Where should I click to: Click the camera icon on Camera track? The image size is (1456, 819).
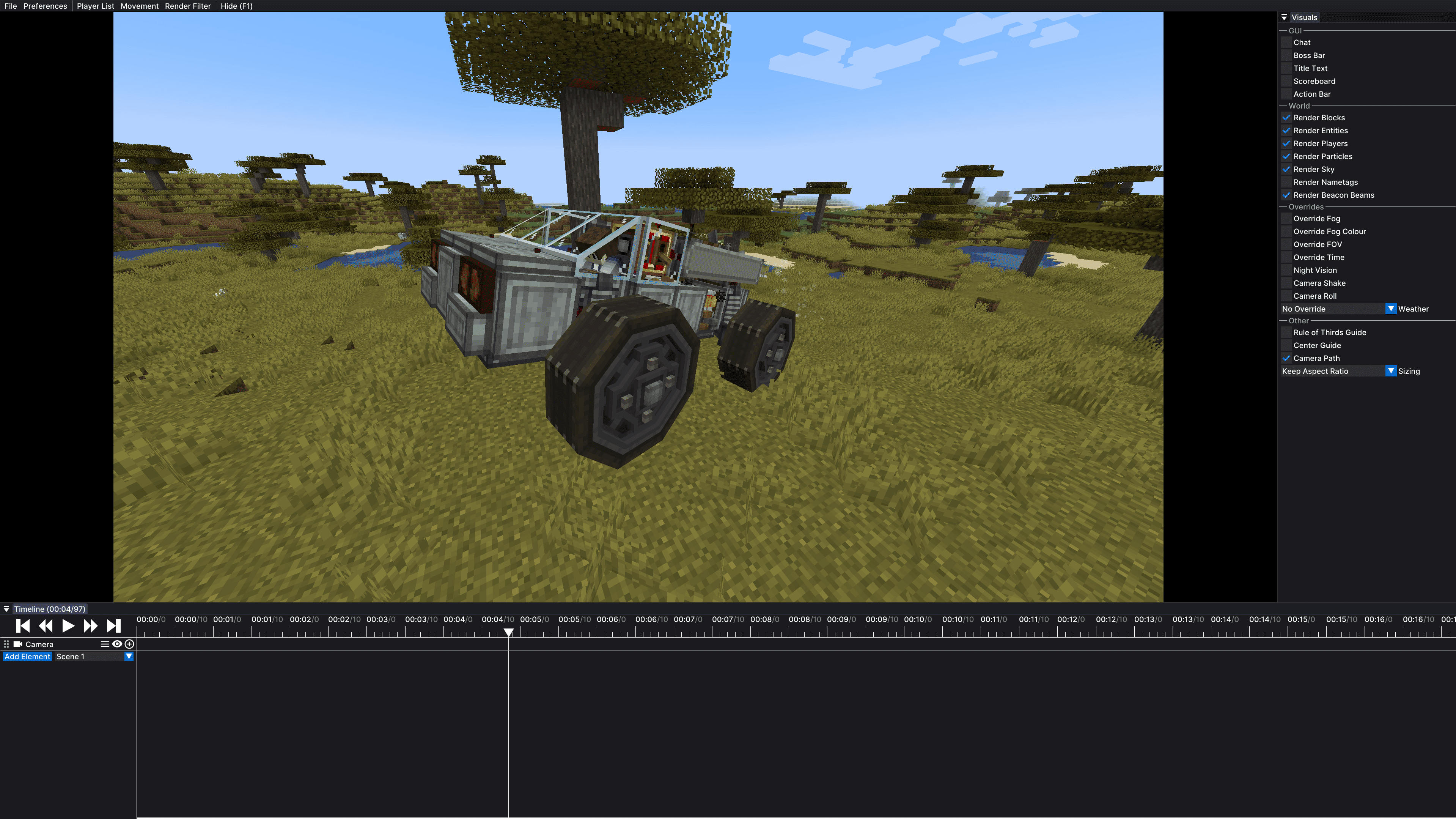(17, 644)
